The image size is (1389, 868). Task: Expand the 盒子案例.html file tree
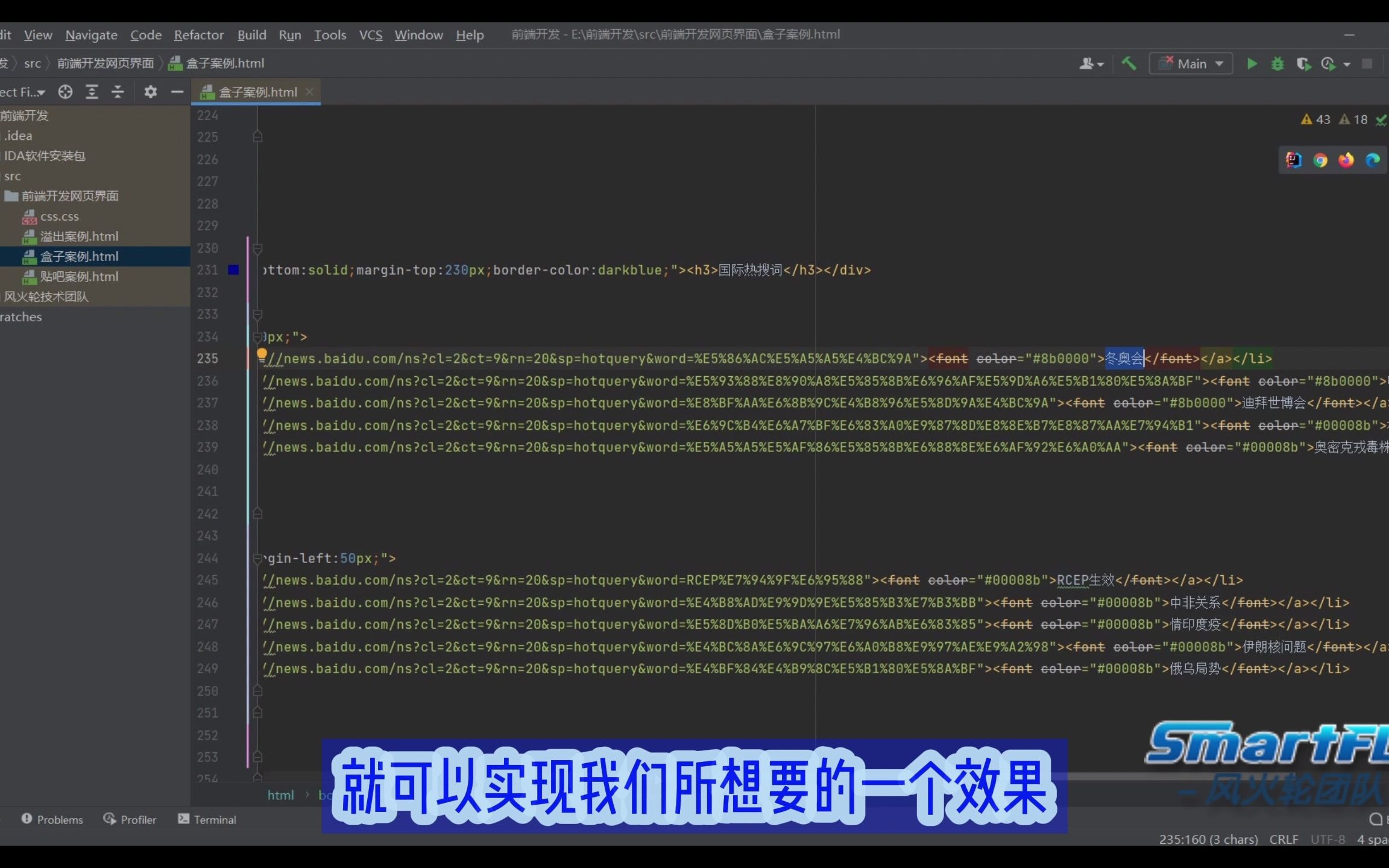[x=79, y=255]
